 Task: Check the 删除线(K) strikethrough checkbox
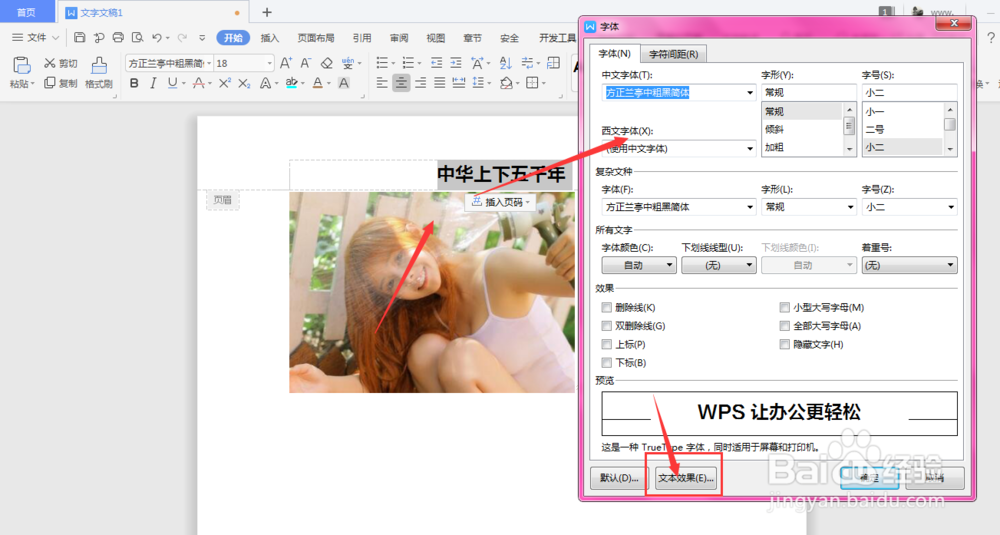tap(606, 307)
